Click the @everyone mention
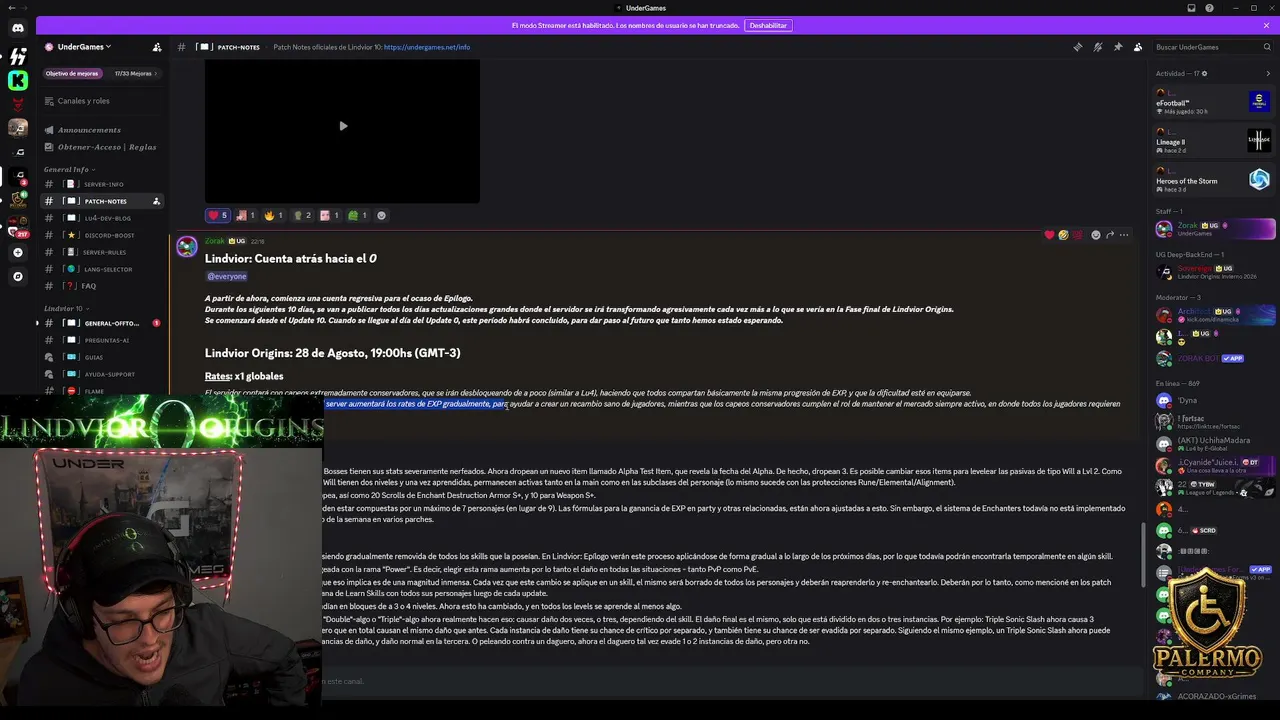1280x720 pixels. [227, 276]
